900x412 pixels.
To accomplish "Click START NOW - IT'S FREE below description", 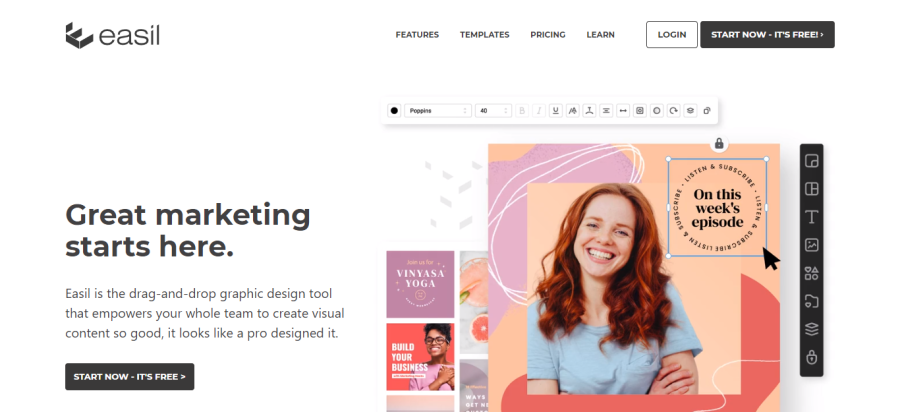I will click(x=130, y=376).
